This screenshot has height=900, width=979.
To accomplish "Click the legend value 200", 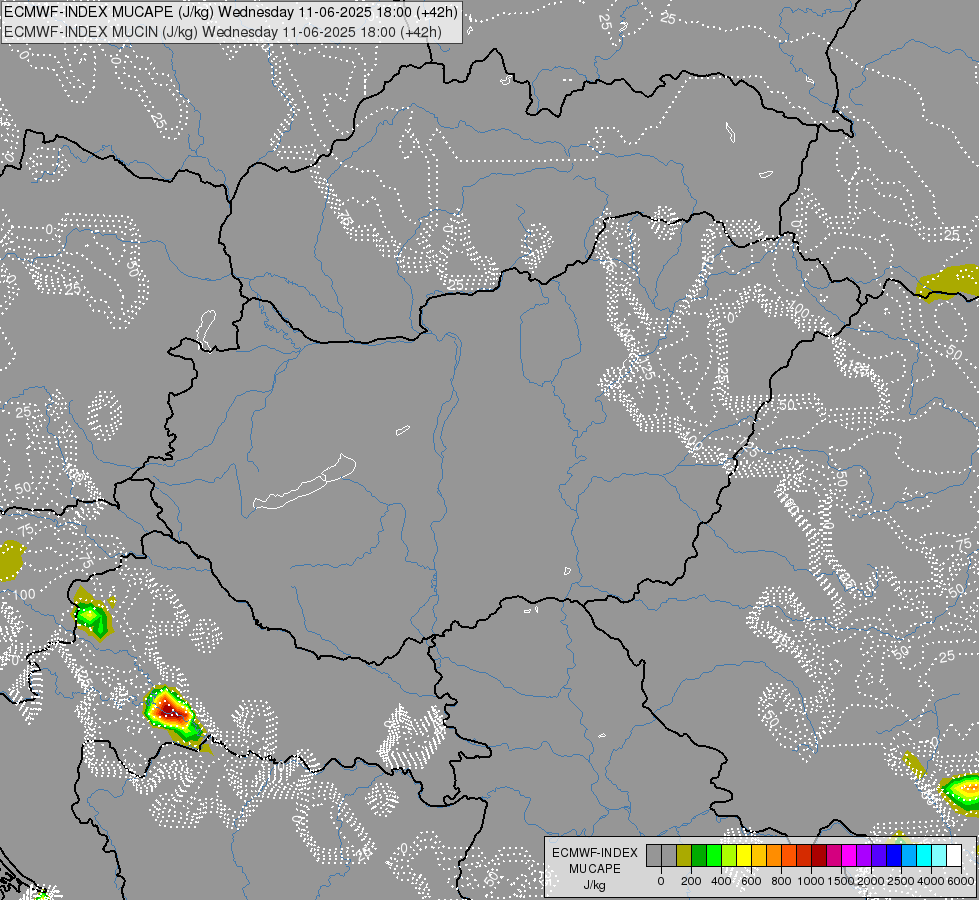I will pos(691,881).
